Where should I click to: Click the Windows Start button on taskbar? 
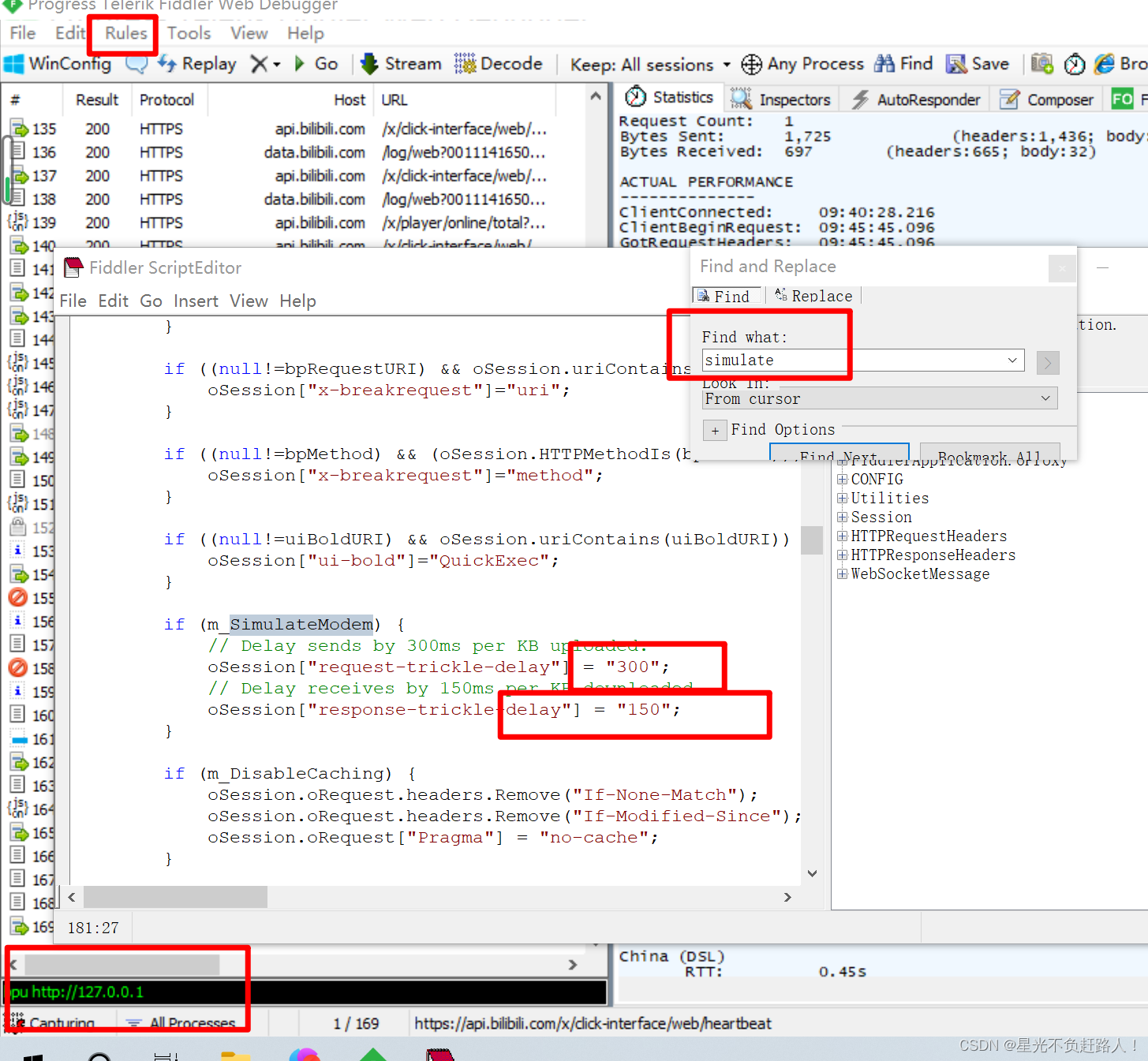[x=32, y=1056]
